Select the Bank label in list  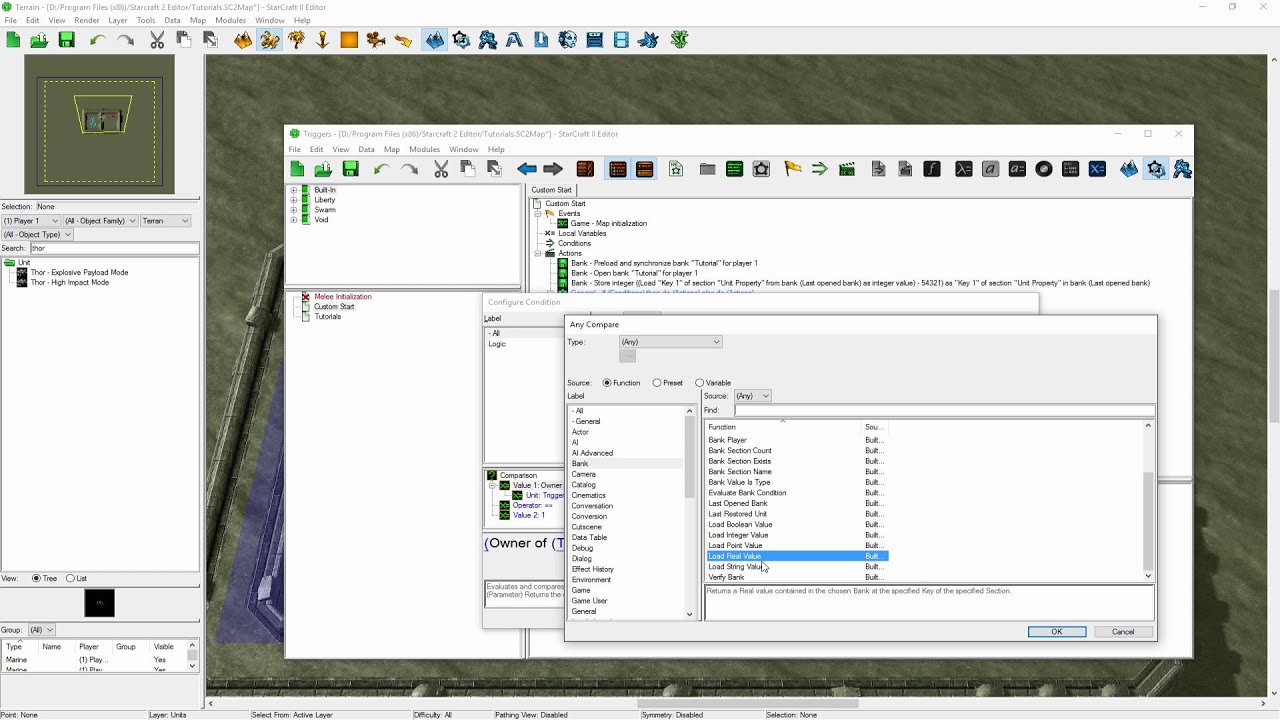click(x=626, y=464)
